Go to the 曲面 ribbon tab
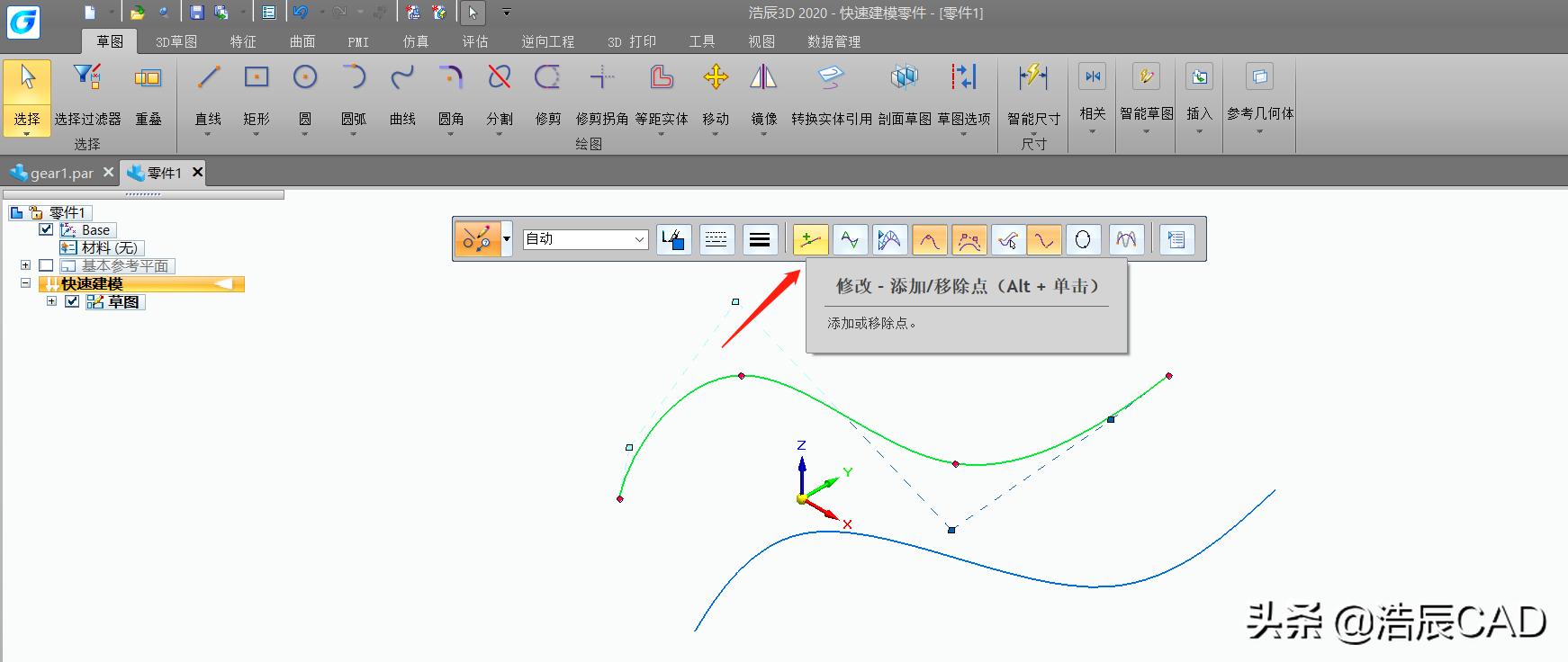 (302, 41)
